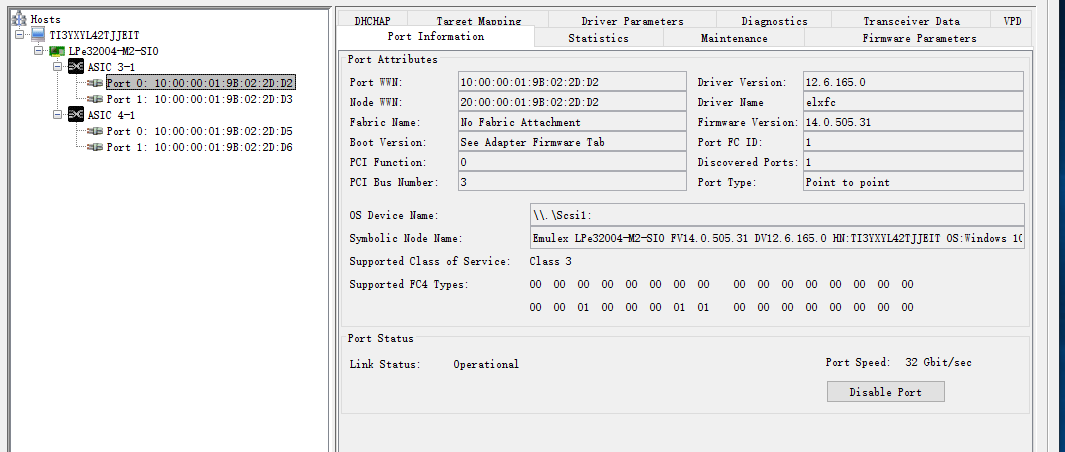Switch to the Diagnostics tab

click(x=774, y=20)
